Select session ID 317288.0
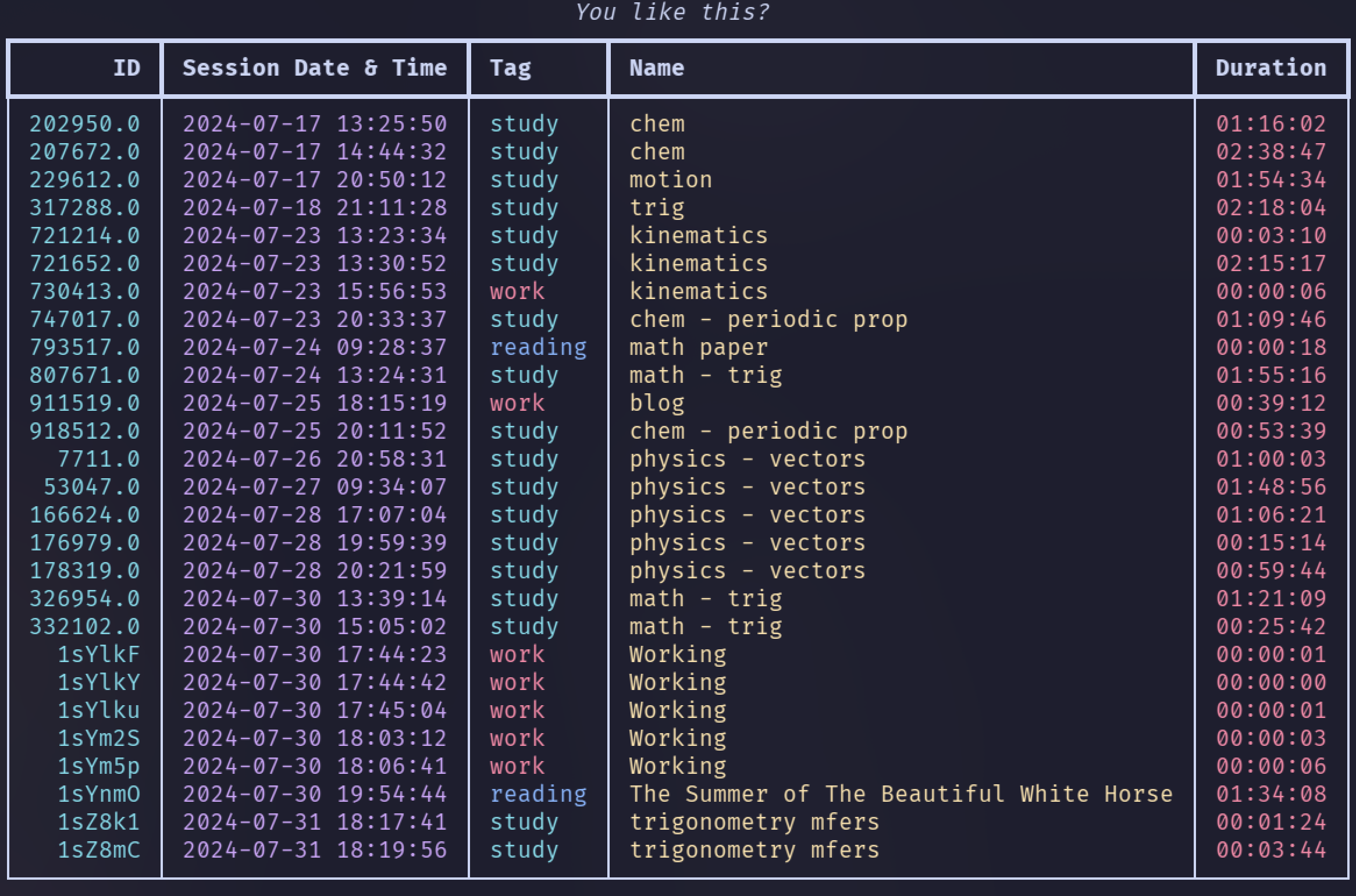This screenshot has width=1356, height=896. click(x=85, y=208)
